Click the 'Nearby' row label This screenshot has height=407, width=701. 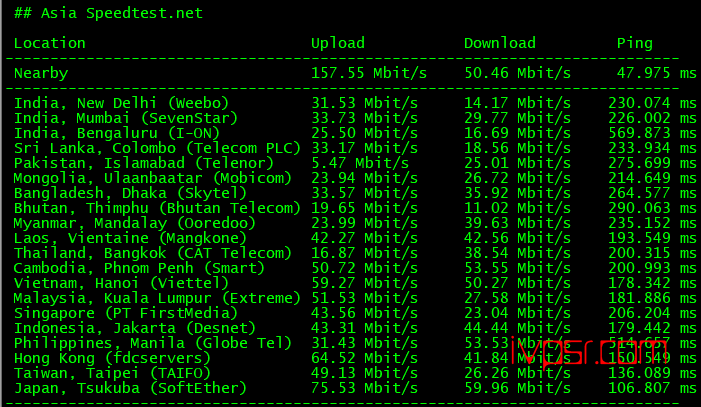click(41, 73)
